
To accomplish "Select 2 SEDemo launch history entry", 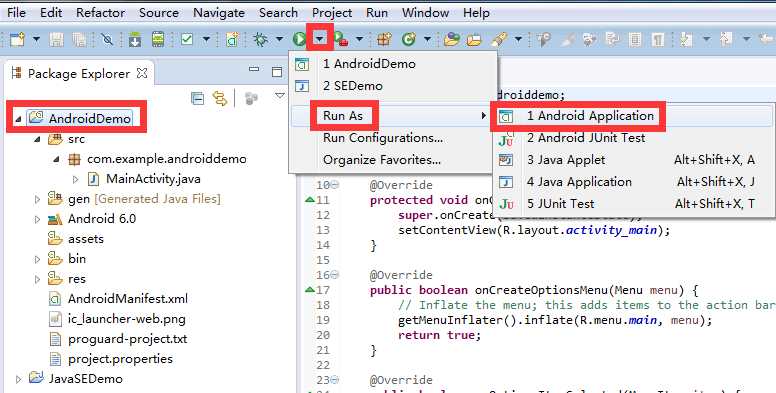I will click(393, 86).
